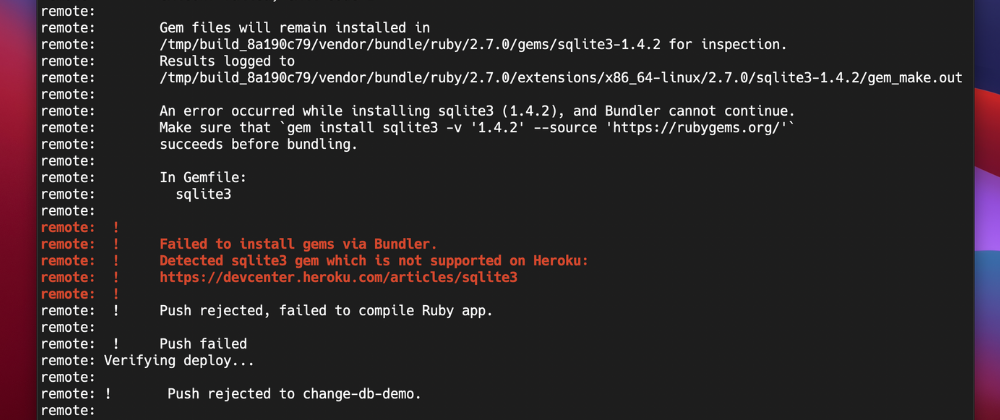
Task: Click the exclamation mark before "Push rejected to"
Action: pyautogui.click(x=108, y=394)
